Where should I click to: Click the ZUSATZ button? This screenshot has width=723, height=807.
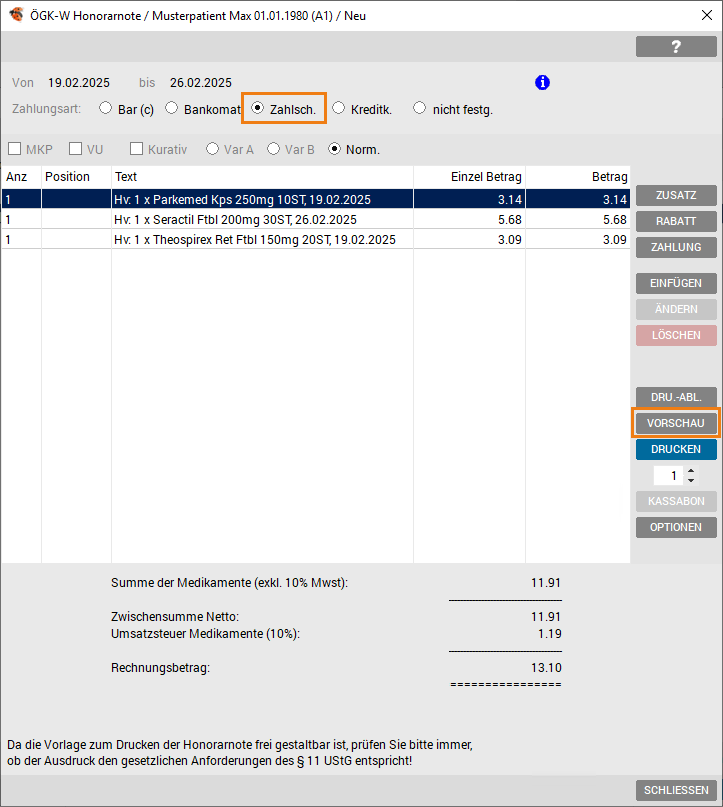coord(676,196)
